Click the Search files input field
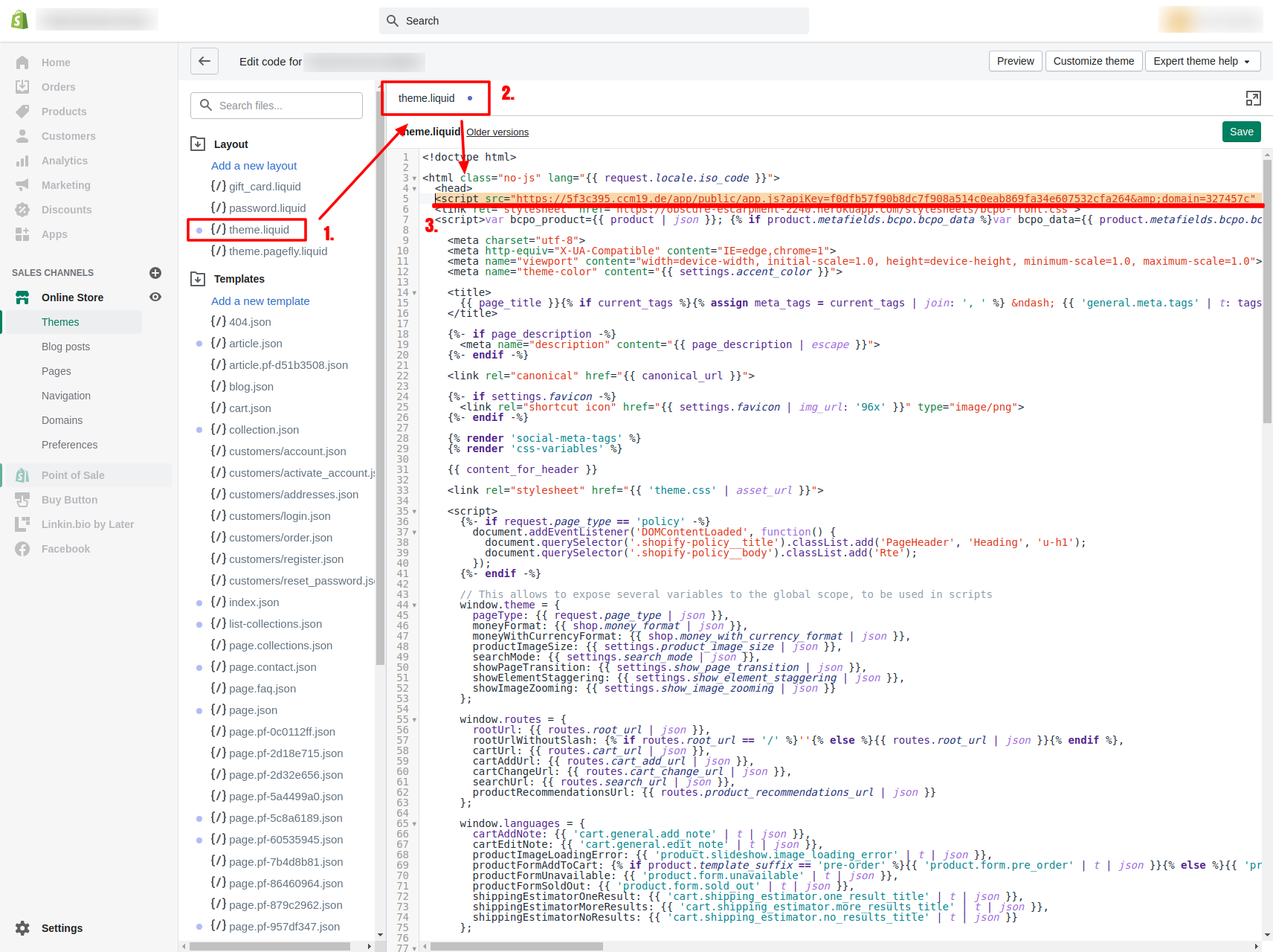 (276, 105)
